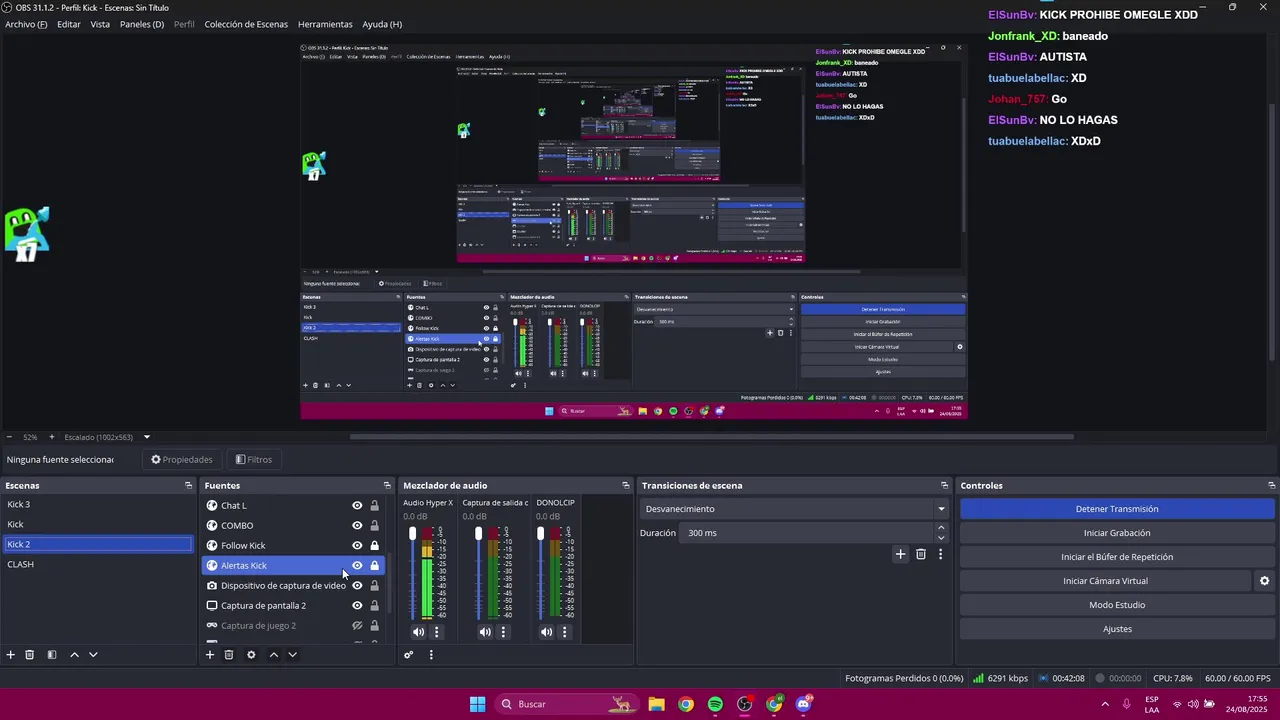Open preview scaling dropdown arrow

point(146,437)
